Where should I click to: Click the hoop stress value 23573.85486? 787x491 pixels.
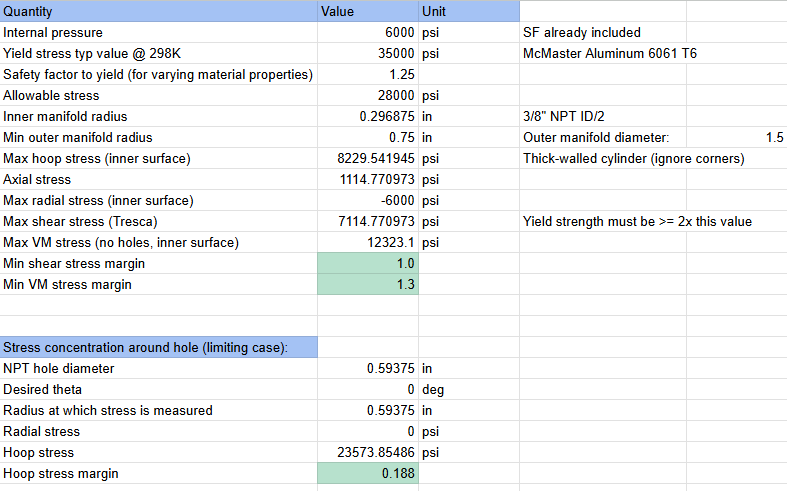(x=367, y=452)
